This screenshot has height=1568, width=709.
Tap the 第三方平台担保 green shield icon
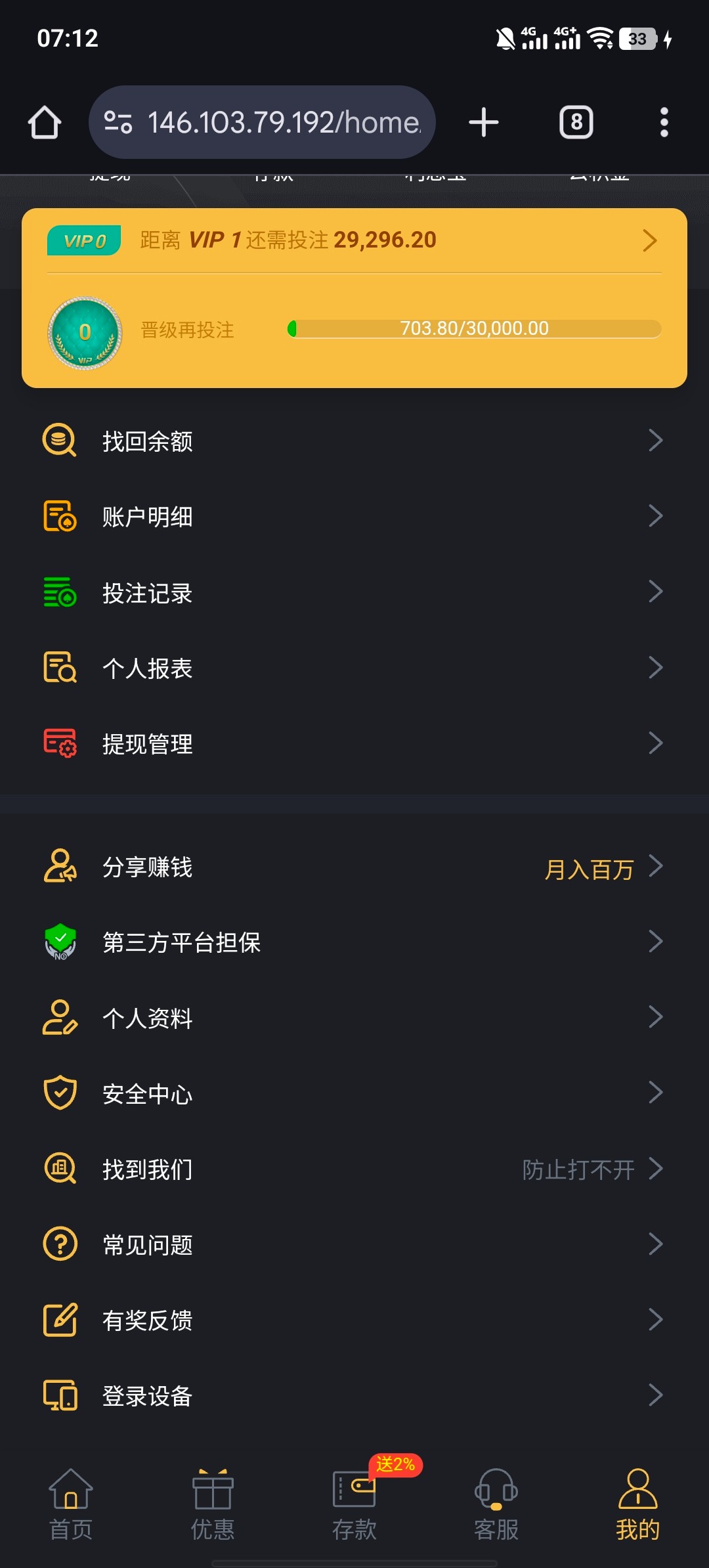click(x=60, y=942)
